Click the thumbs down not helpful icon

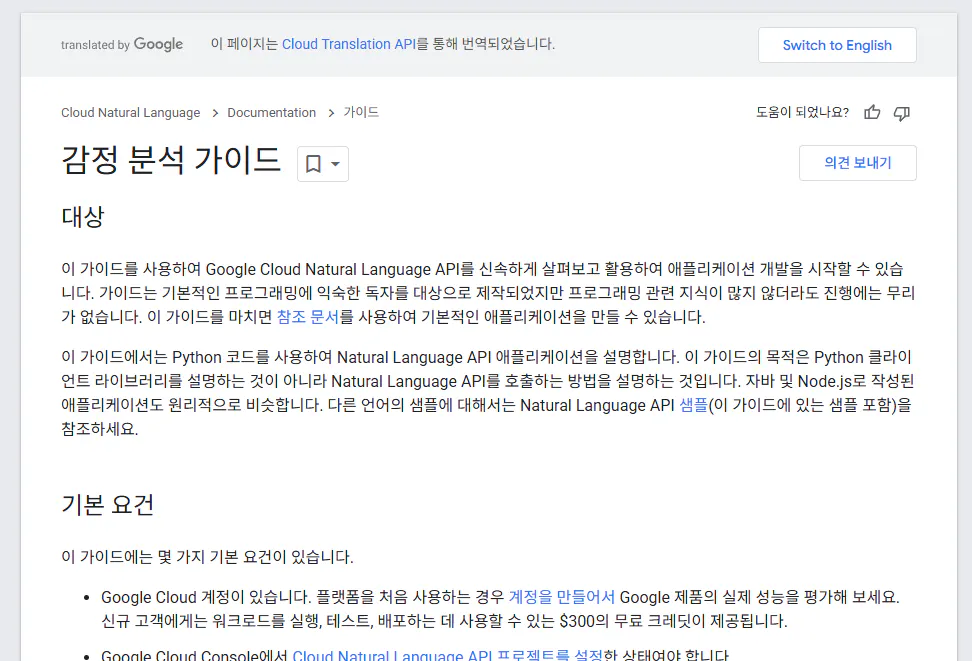coord(902,113)
